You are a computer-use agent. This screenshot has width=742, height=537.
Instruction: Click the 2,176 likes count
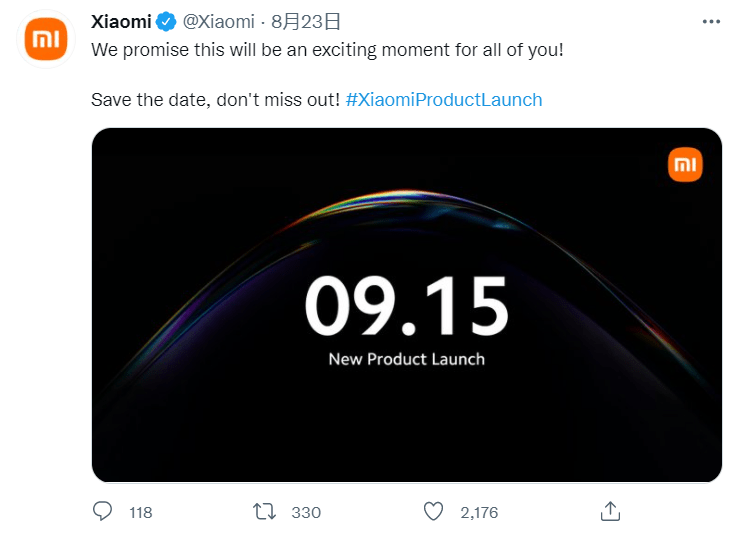pos(479,512)
